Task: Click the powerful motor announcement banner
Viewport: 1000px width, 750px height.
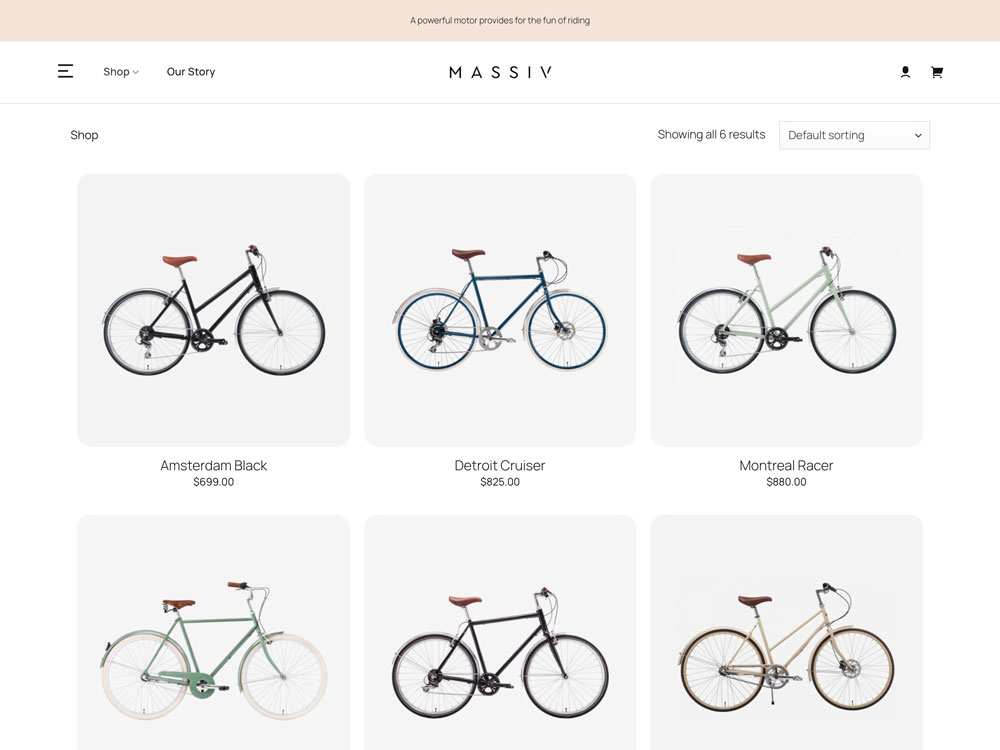Action: tap(500, 20)
